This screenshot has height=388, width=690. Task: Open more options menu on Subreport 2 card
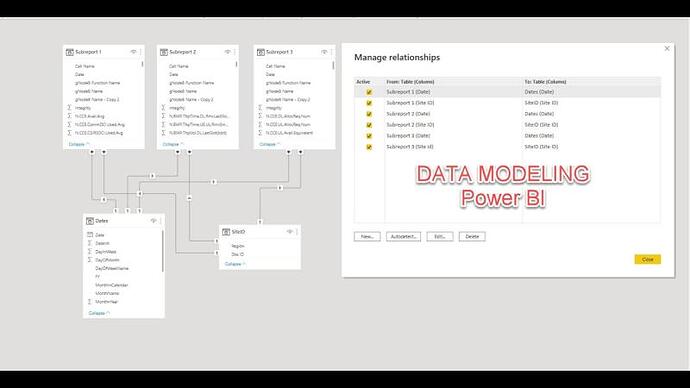(x=235, y=52)
